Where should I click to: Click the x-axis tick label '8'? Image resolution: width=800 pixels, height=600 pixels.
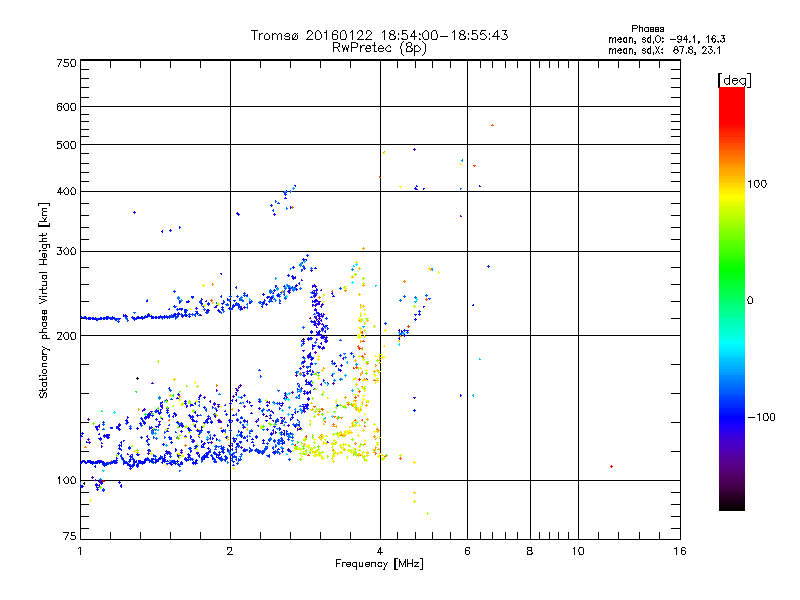(x=530, y=551)
